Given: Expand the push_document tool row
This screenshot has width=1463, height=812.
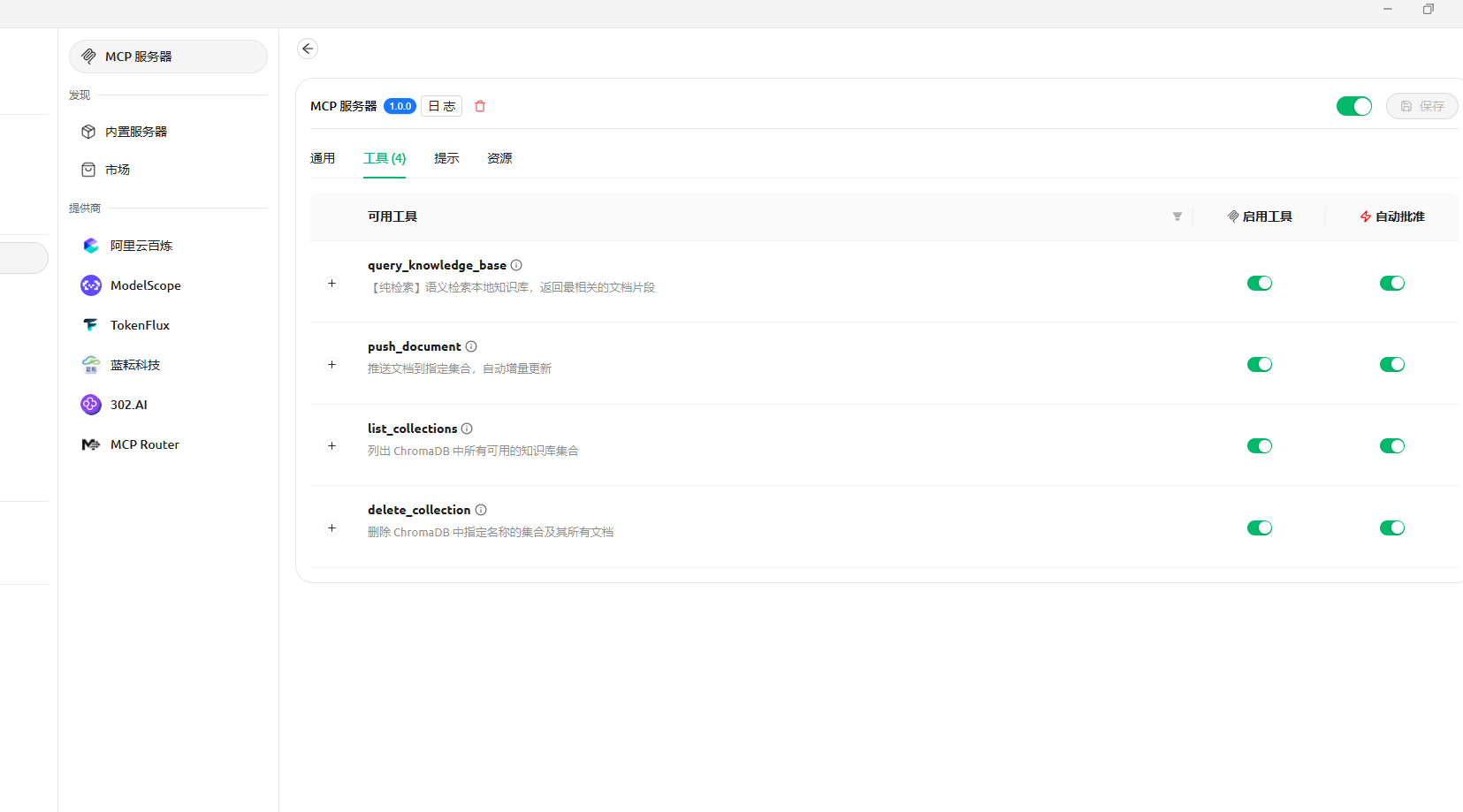Looking at the screenshot, I should 331,365.
